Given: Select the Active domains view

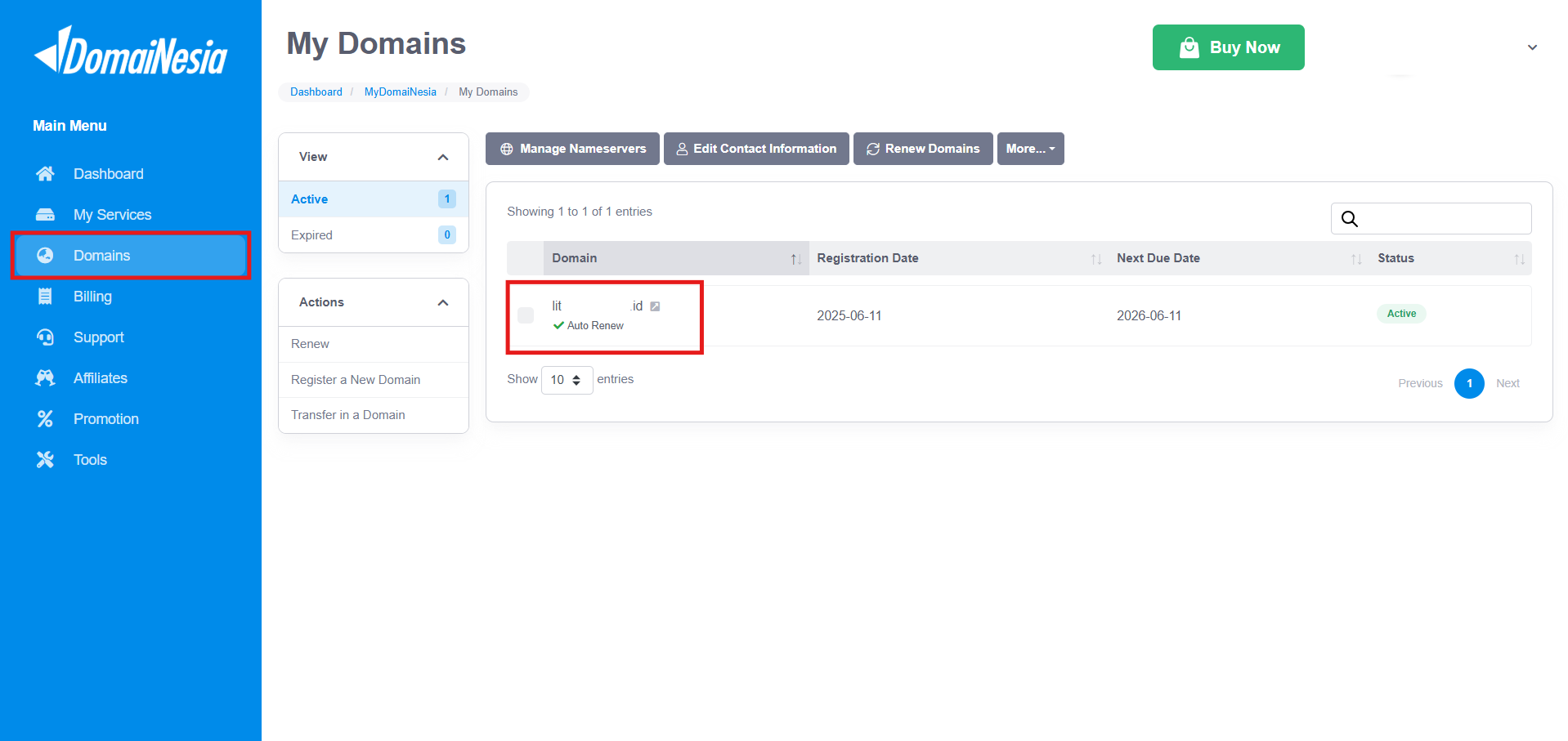Looking at the screenshot, I should [x=309, y=199].
